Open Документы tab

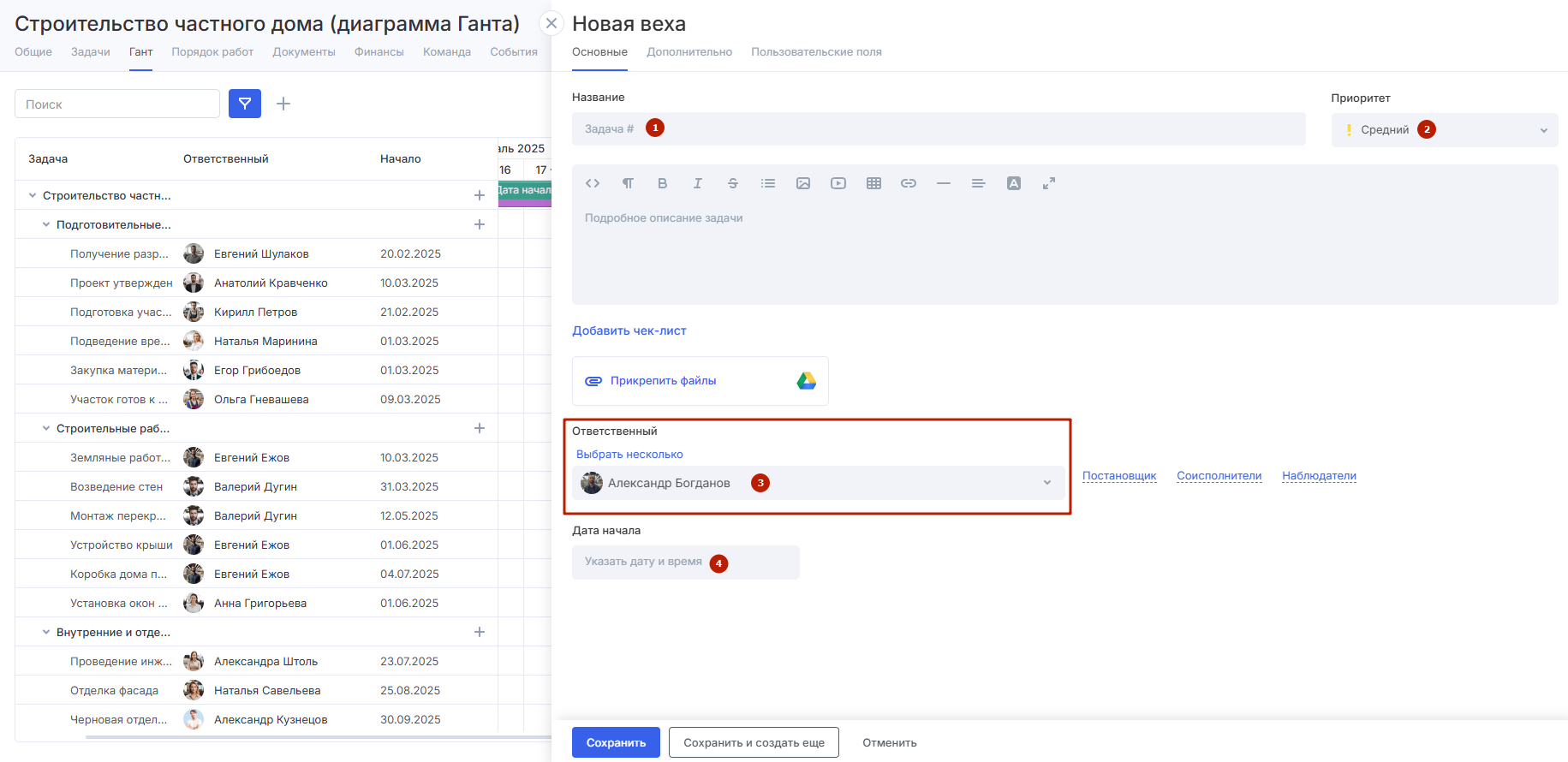(304, 52)
